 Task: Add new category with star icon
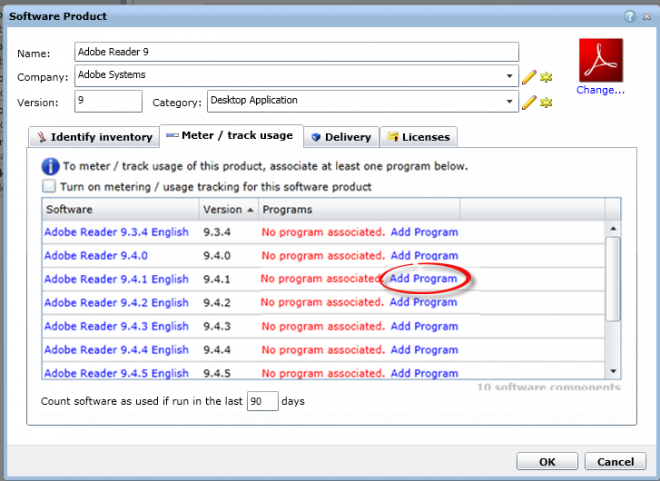pos(546,103)
